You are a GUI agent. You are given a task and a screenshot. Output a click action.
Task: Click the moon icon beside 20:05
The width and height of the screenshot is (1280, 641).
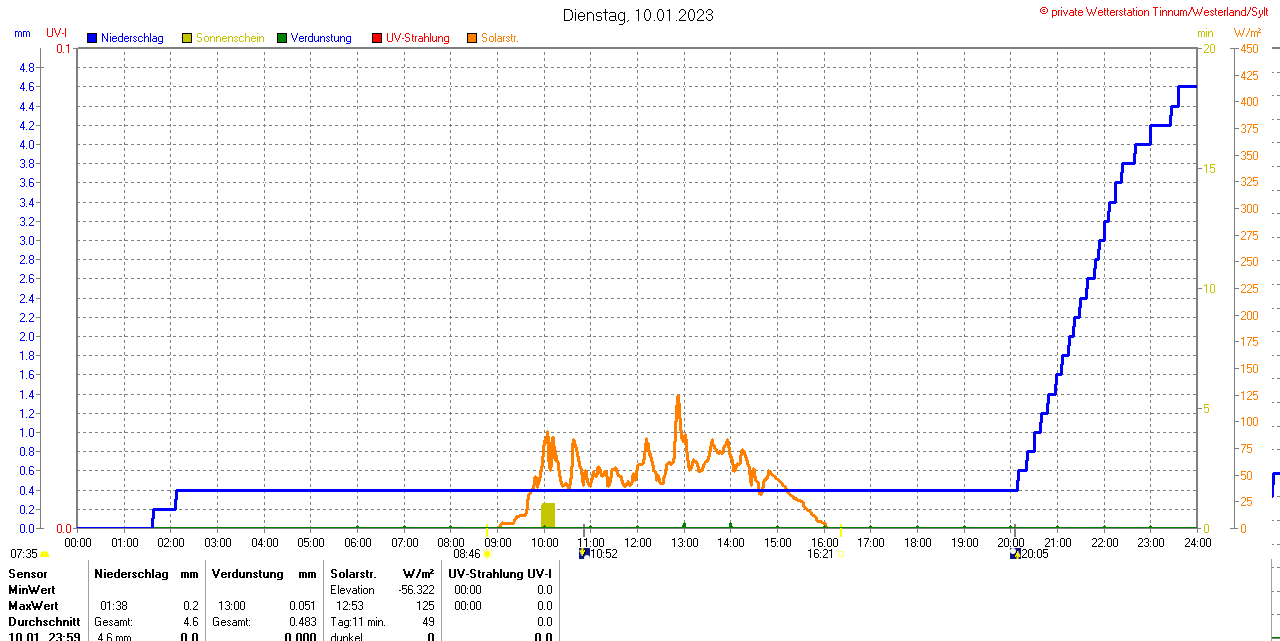click(x=1015, y=553)
